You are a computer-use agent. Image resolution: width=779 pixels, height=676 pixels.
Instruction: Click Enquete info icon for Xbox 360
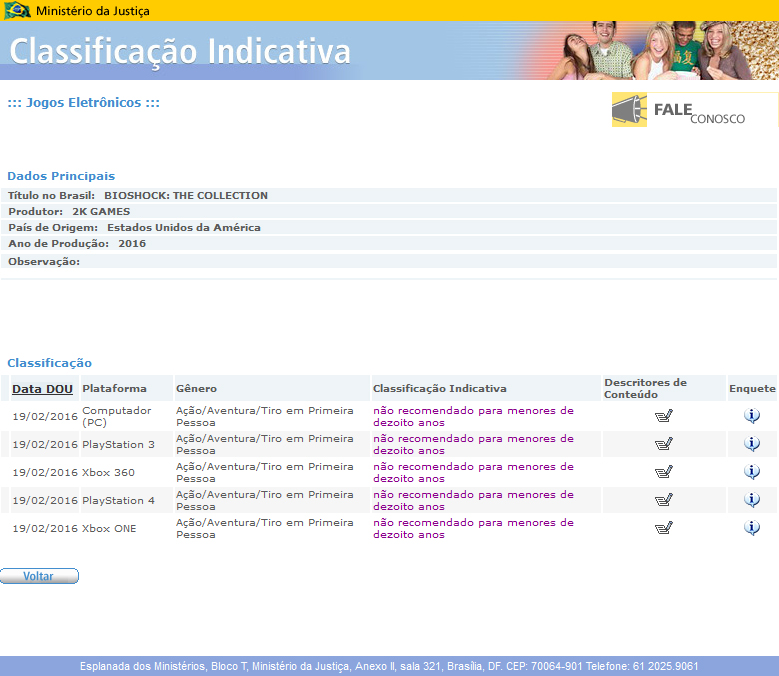click(x=752, y=472)
